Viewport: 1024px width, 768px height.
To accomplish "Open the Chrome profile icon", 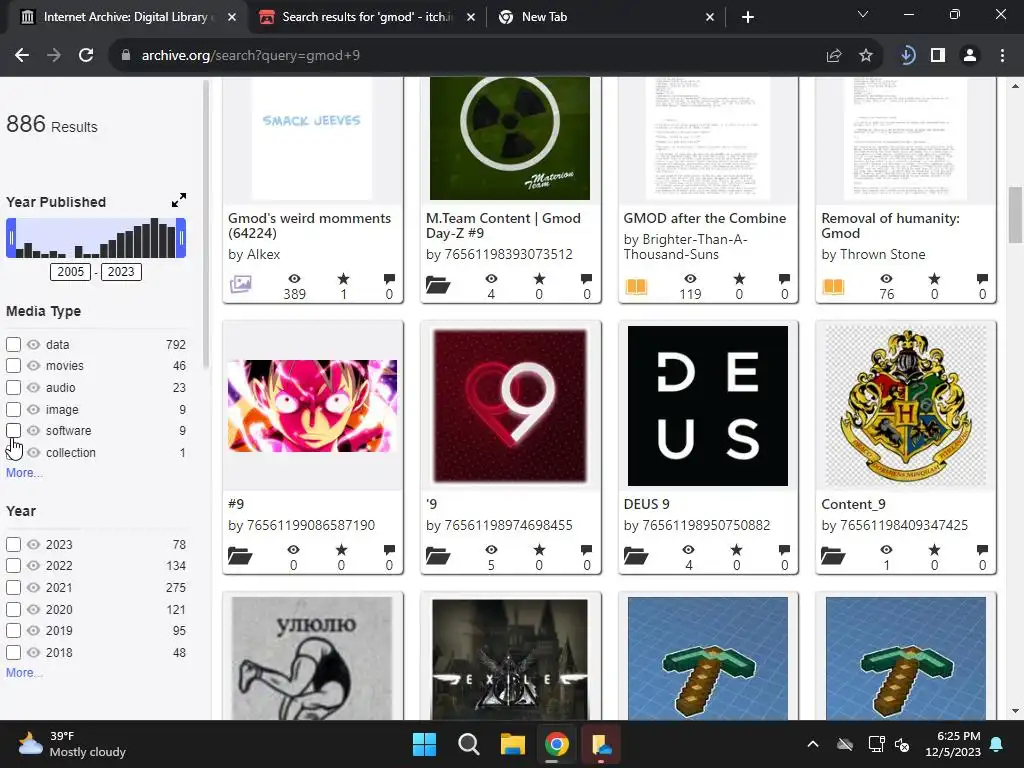I will (970, 56).
